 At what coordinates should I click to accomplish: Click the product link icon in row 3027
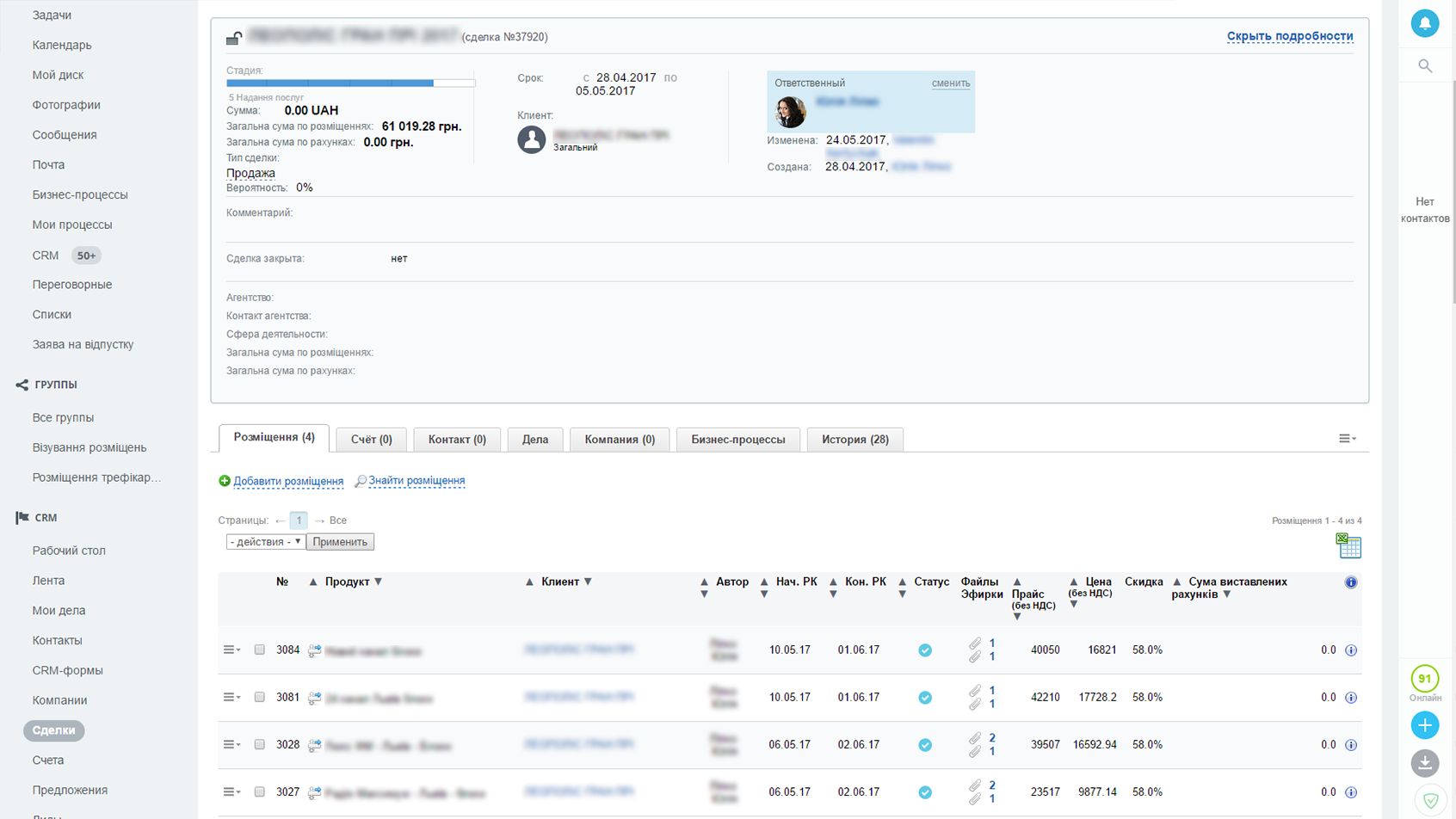tap(314, 793)
